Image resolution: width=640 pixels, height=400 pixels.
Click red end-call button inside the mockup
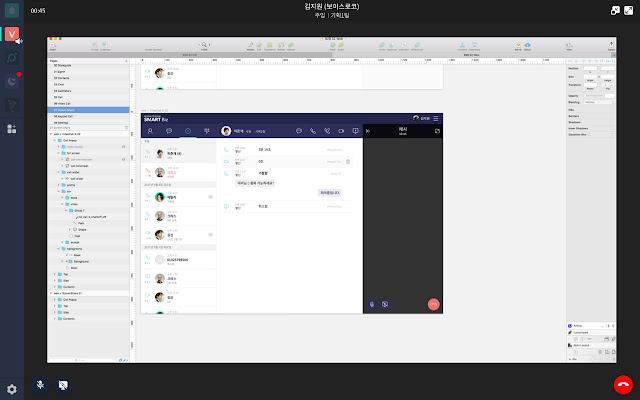click(433, 304)
